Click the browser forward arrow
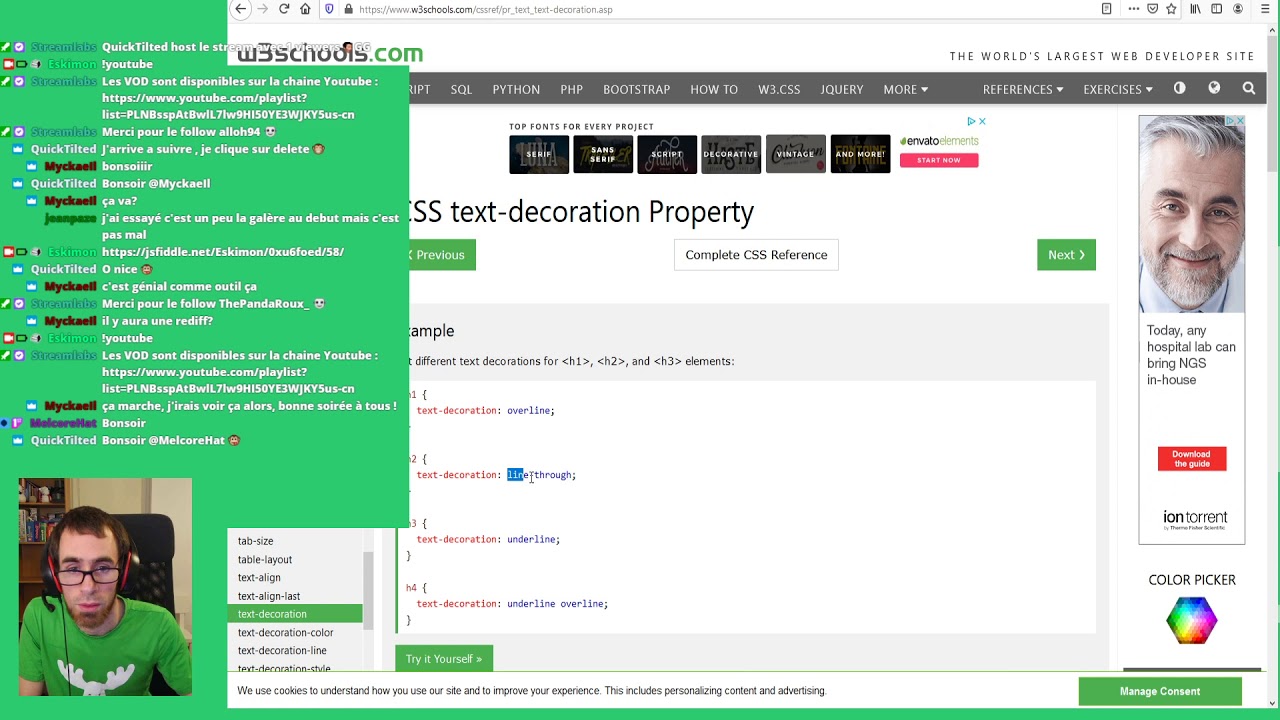The height and width of the screenshot is (720, 1280). pyautogui.click(x=263, y=9)
